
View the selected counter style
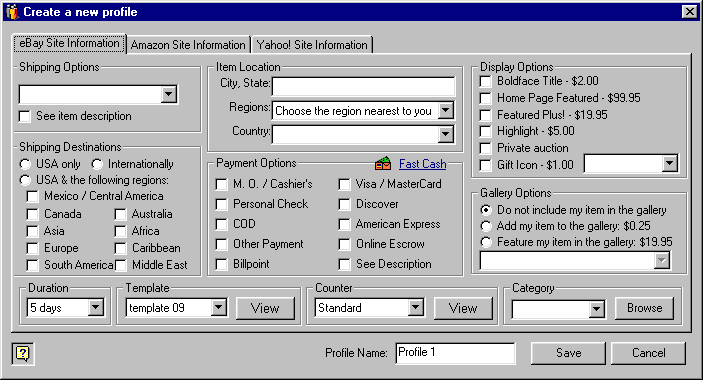tap(463, 308)
